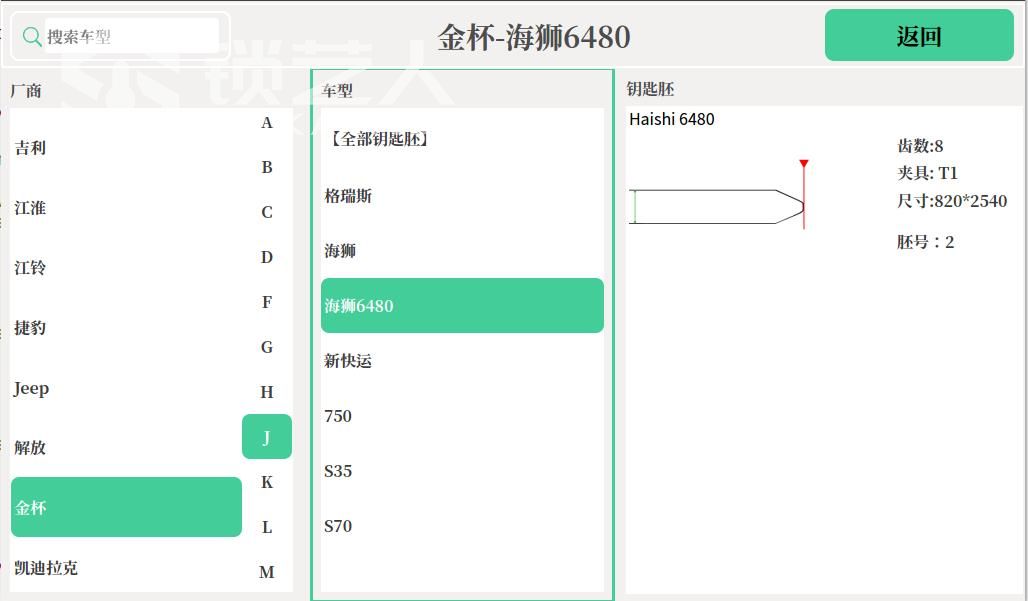Jump to index letter D
The image size is (1028, 601).
pos(267,257)
